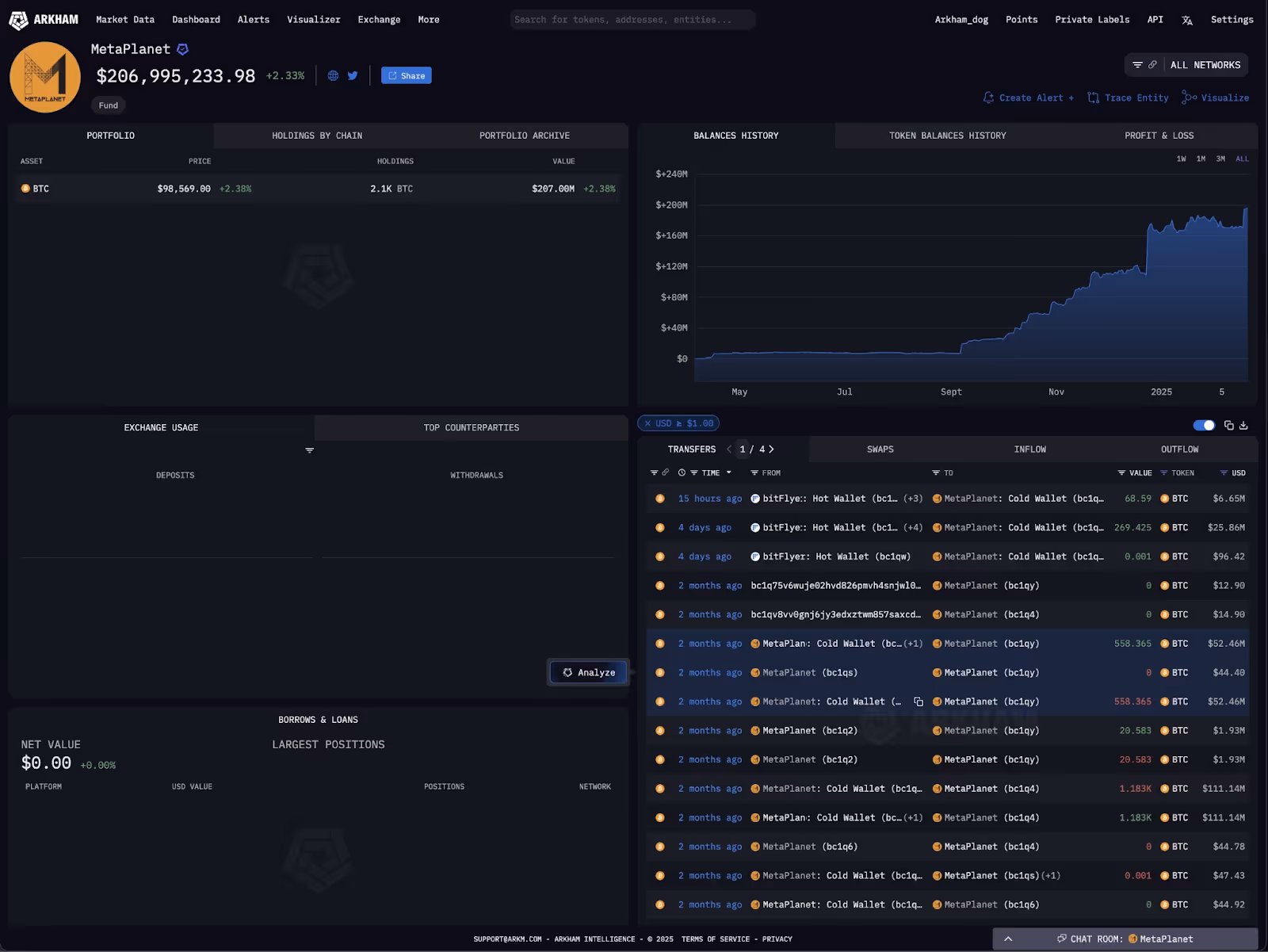The width and height of the screenshot is (1268, 952).
Task: Open the More menu in the navigation
Action: (x=429, y=20)
